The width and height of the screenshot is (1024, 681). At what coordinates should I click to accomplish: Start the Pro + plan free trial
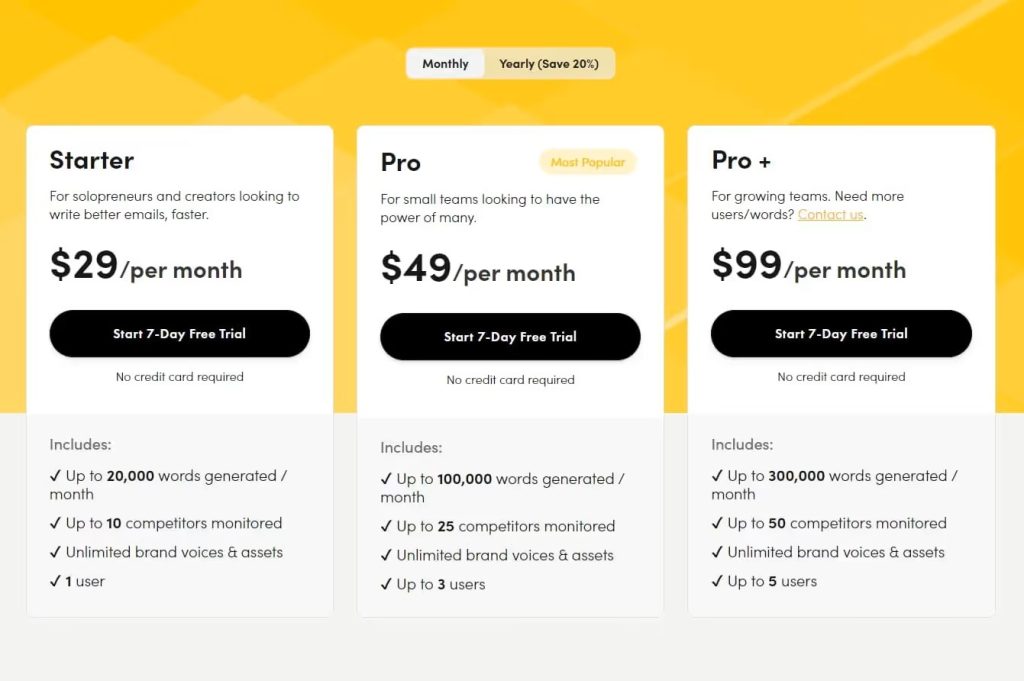pyautogui.click(x=841, y=334)
